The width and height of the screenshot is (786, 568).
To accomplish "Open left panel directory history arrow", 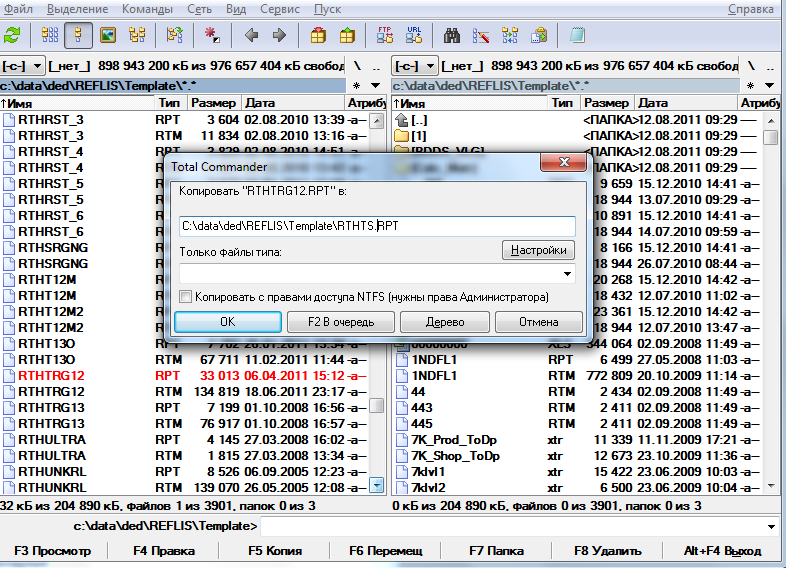I will pos(375,86).
